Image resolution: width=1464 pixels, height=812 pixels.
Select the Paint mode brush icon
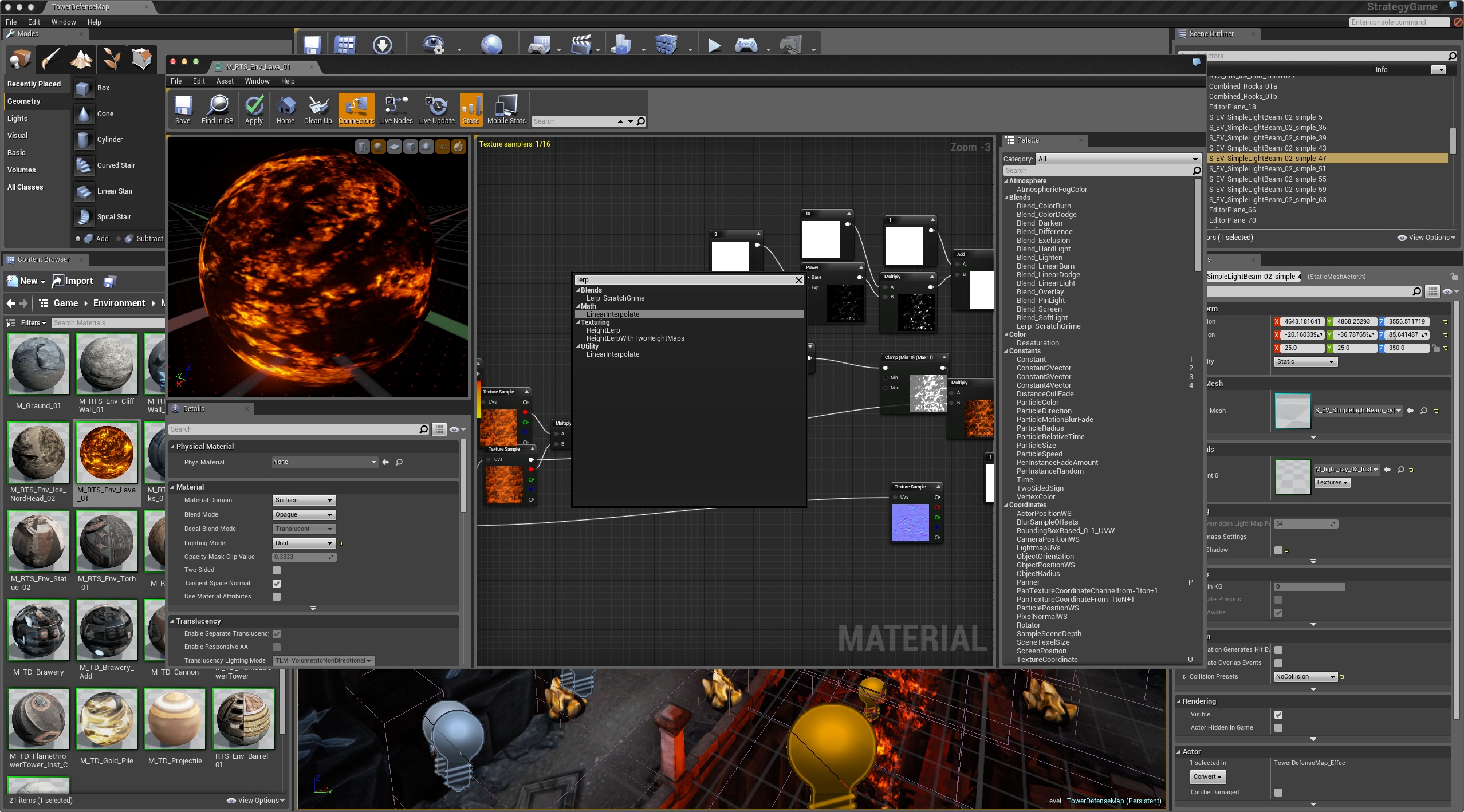50,59
